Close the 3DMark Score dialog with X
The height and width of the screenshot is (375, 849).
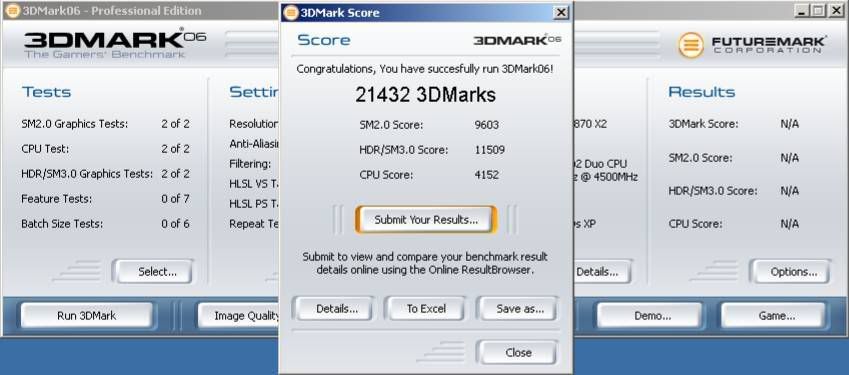pyautogui.click(x=561, y=12)
